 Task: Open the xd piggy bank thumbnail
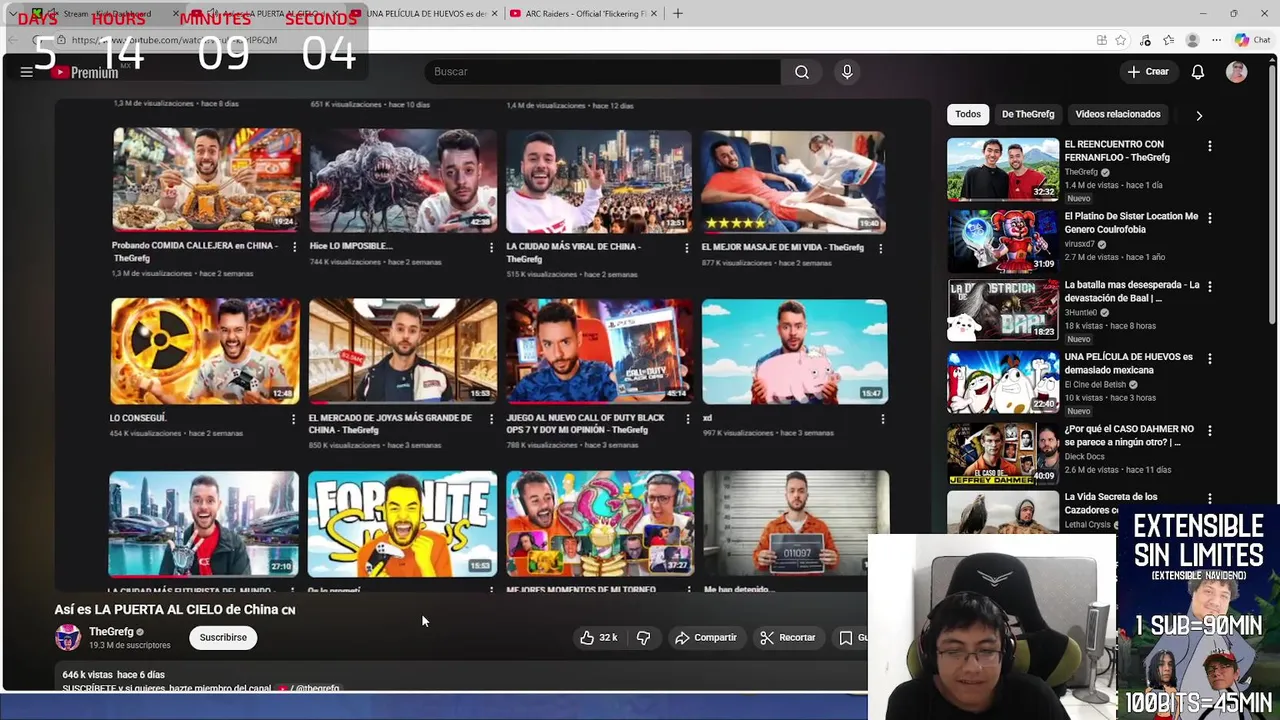[x=794, y=351]
